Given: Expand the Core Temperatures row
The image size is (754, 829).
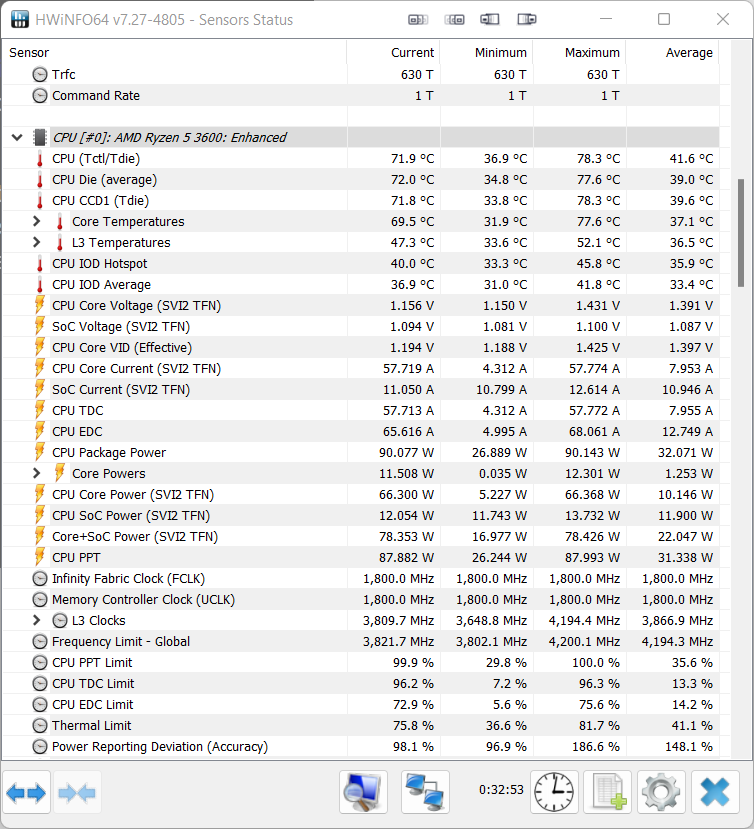Looking at the screenshot, I should [36, 221].
